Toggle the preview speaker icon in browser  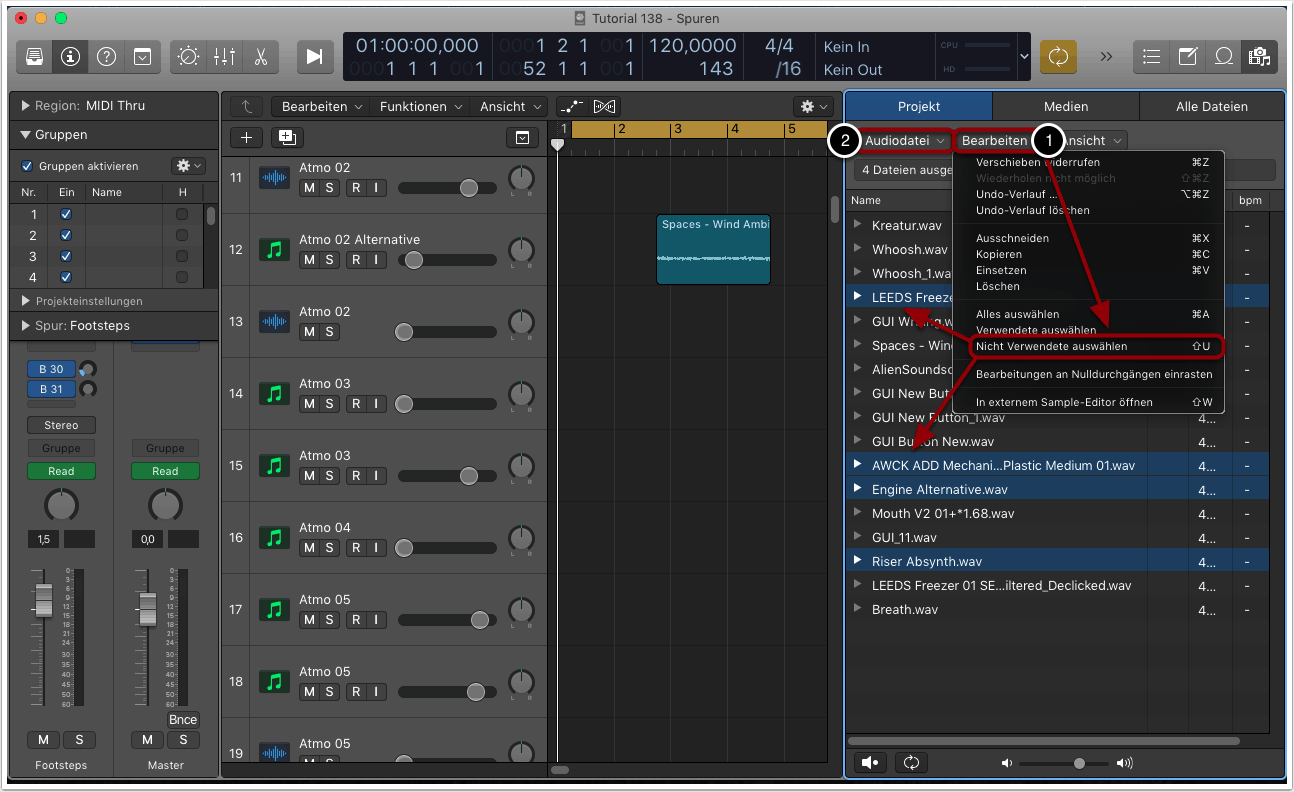[x=870, y=762]
